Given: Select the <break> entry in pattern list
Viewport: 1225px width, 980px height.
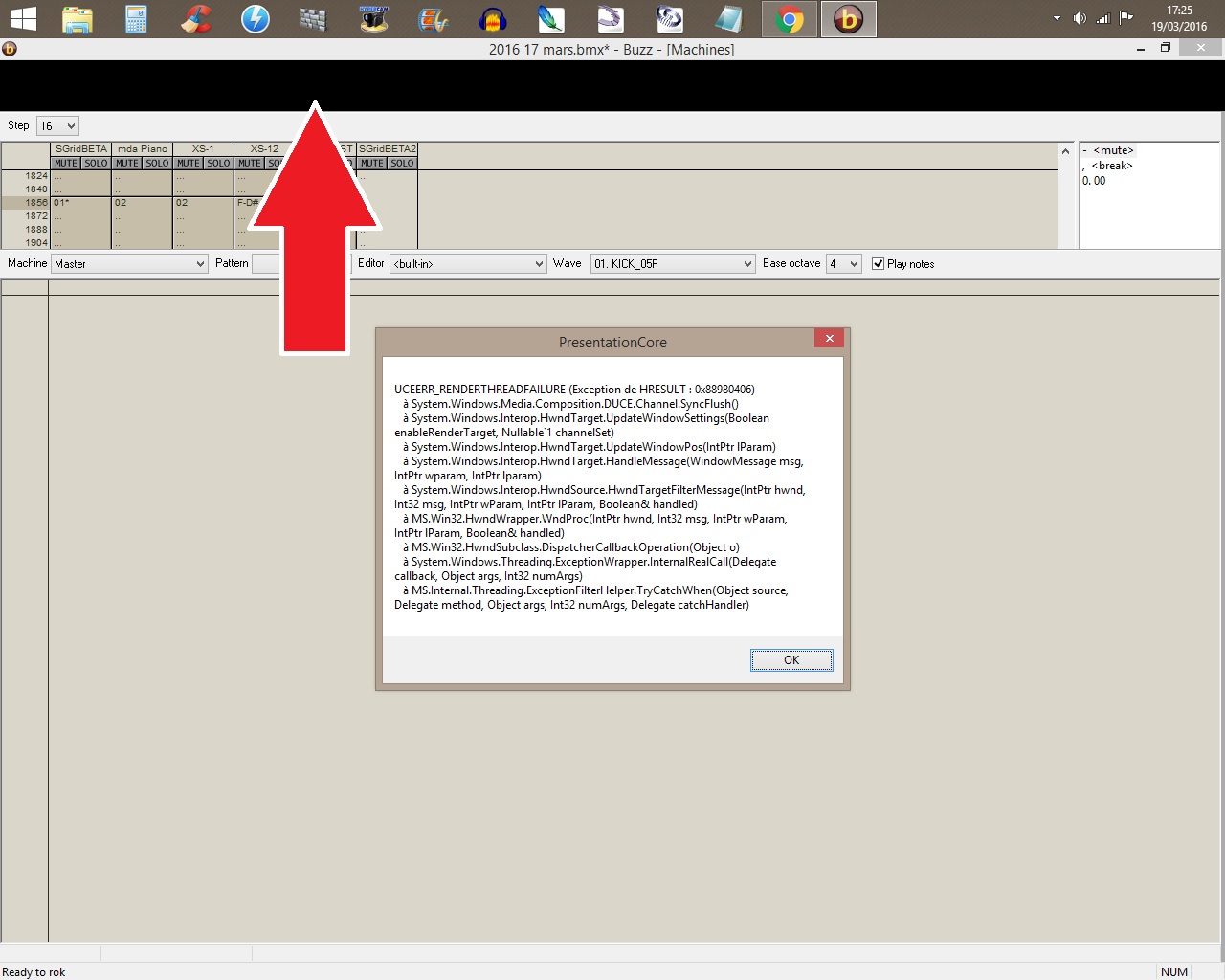Looking at the screenshot, I should point(1111,166).
